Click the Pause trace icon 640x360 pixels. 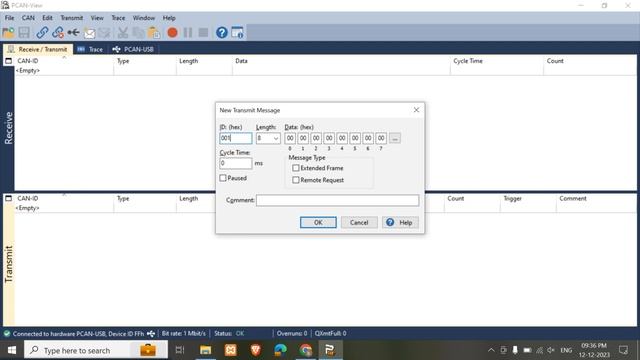pos(188,32)
